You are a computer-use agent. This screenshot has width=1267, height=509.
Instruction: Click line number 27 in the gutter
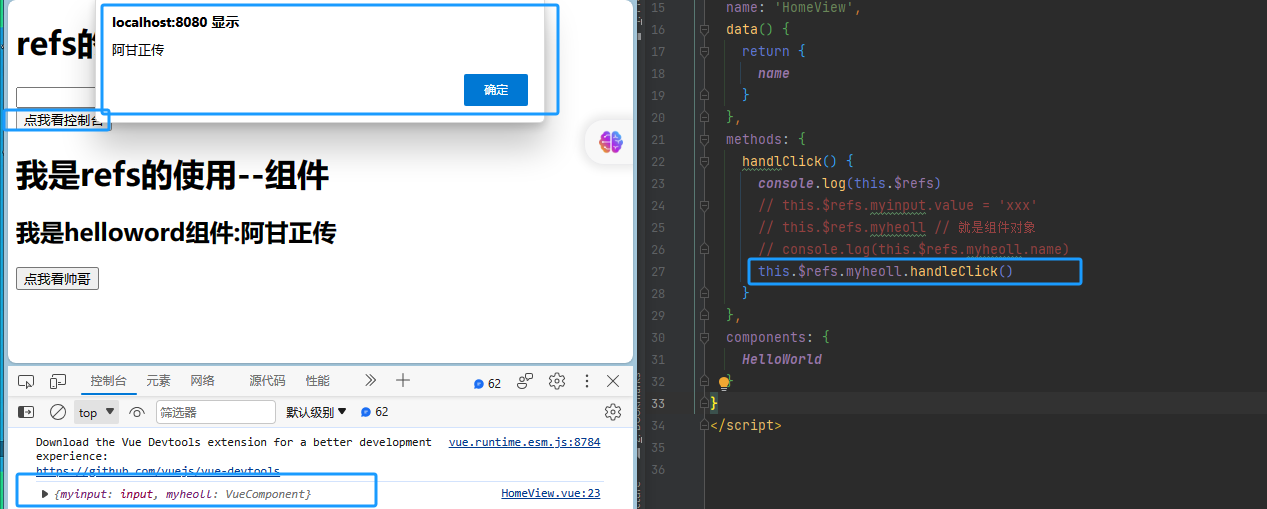pos(657,271)
